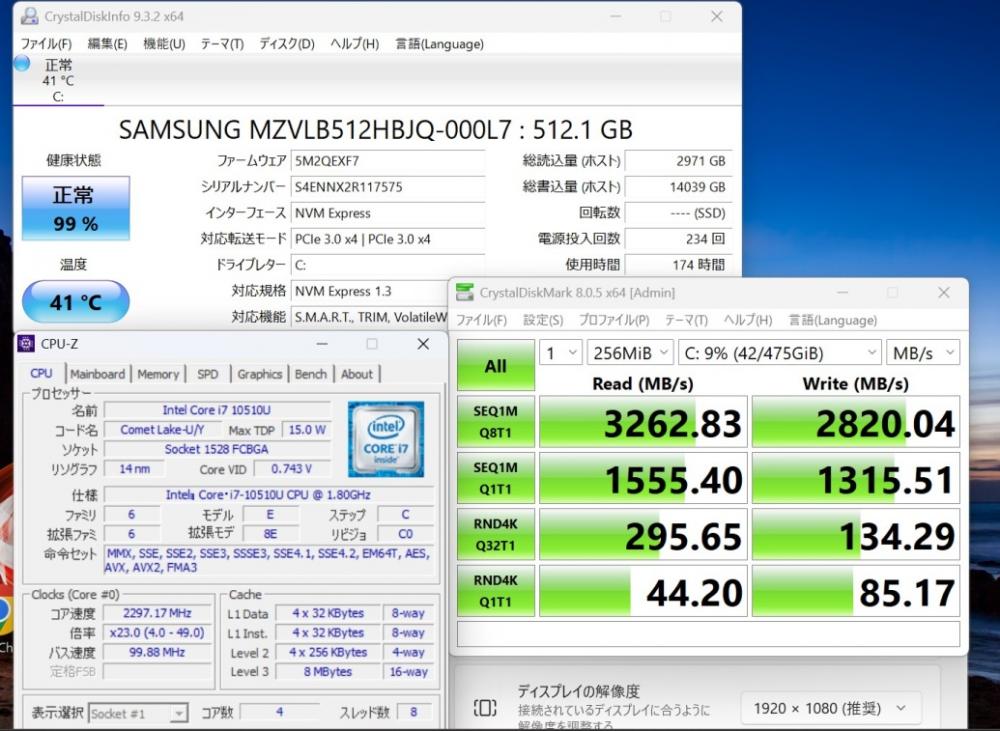The width and height of the screenshot is (1000, 731).
Task: Open the MB/s unit dropdown
Action: pyautogui.click(x=923, y=353)
